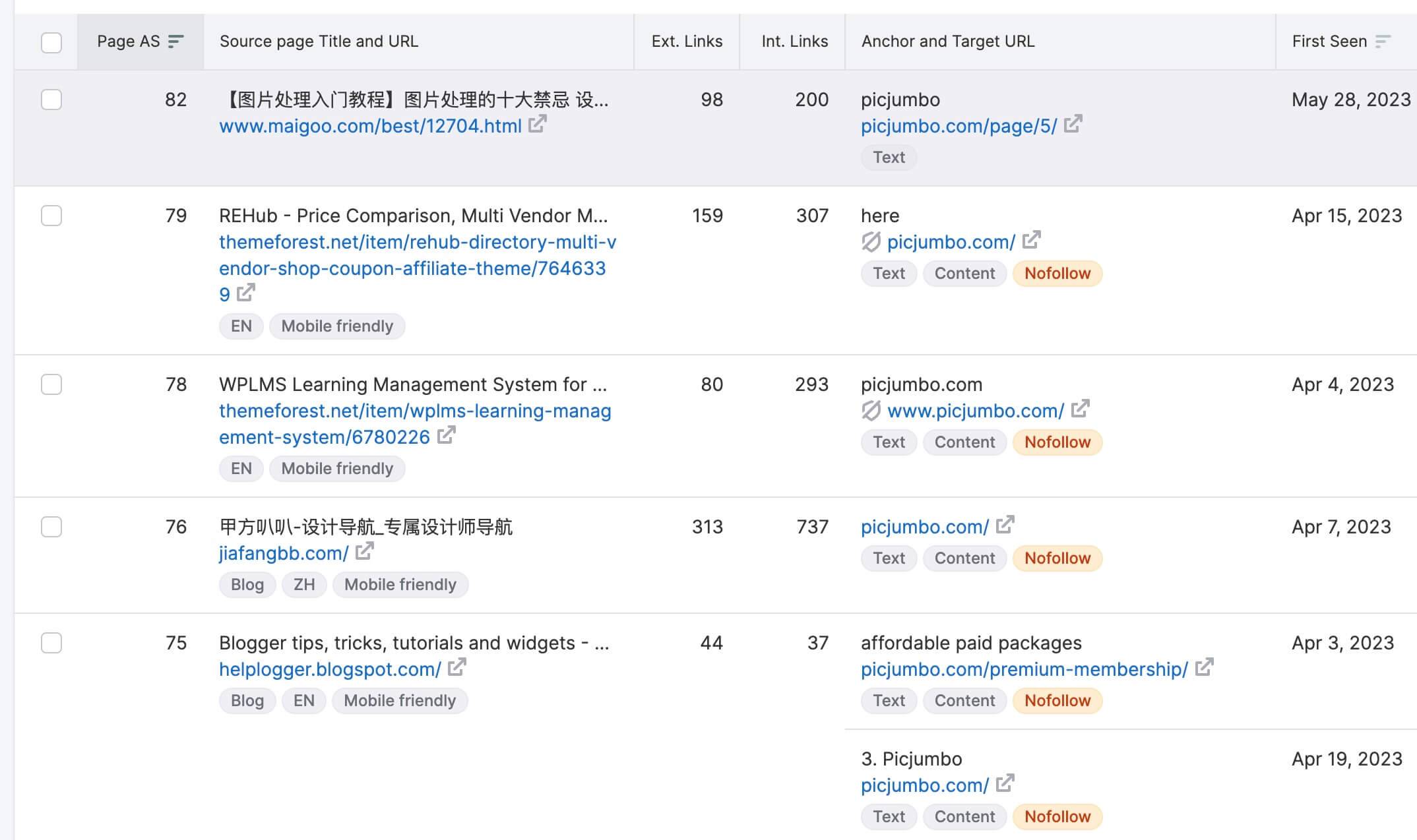The width and height of the screenshot is (1417, 840).
Task: Click Ext. Links value 313
Action: click(x=707, y=527)
